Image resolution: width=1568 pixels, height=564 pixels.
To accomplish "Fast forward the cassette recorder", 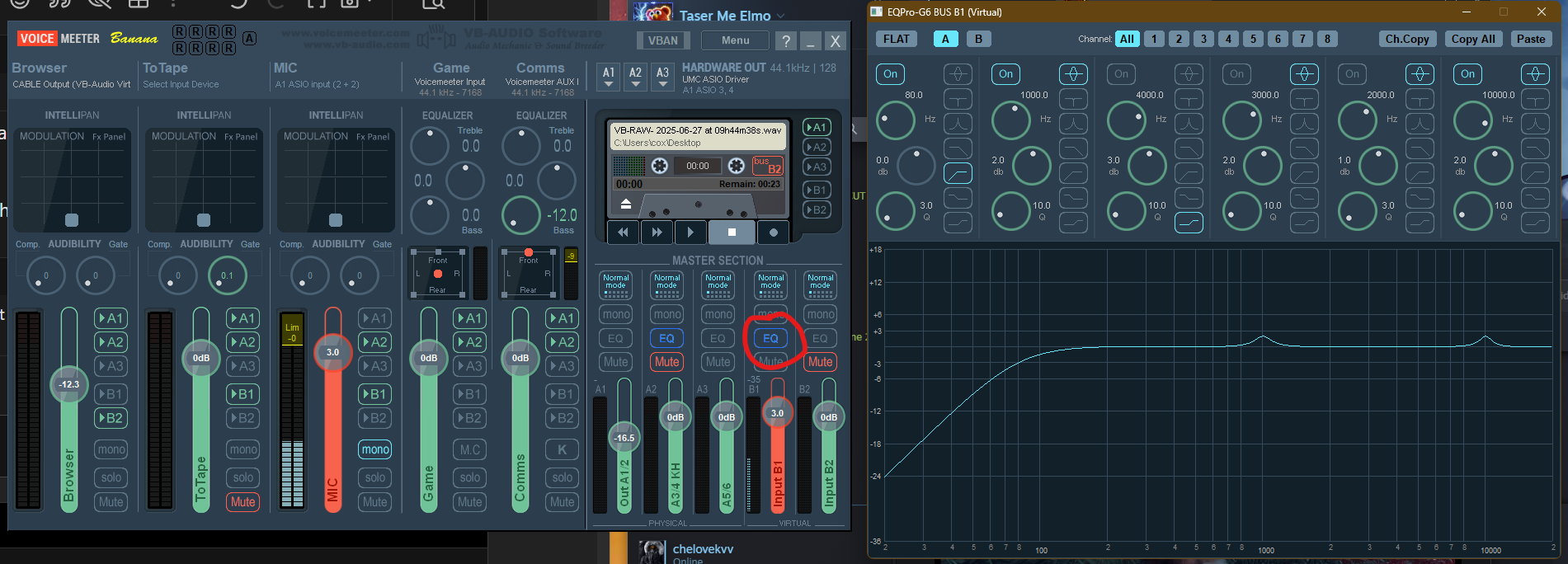I will (657, 233).
